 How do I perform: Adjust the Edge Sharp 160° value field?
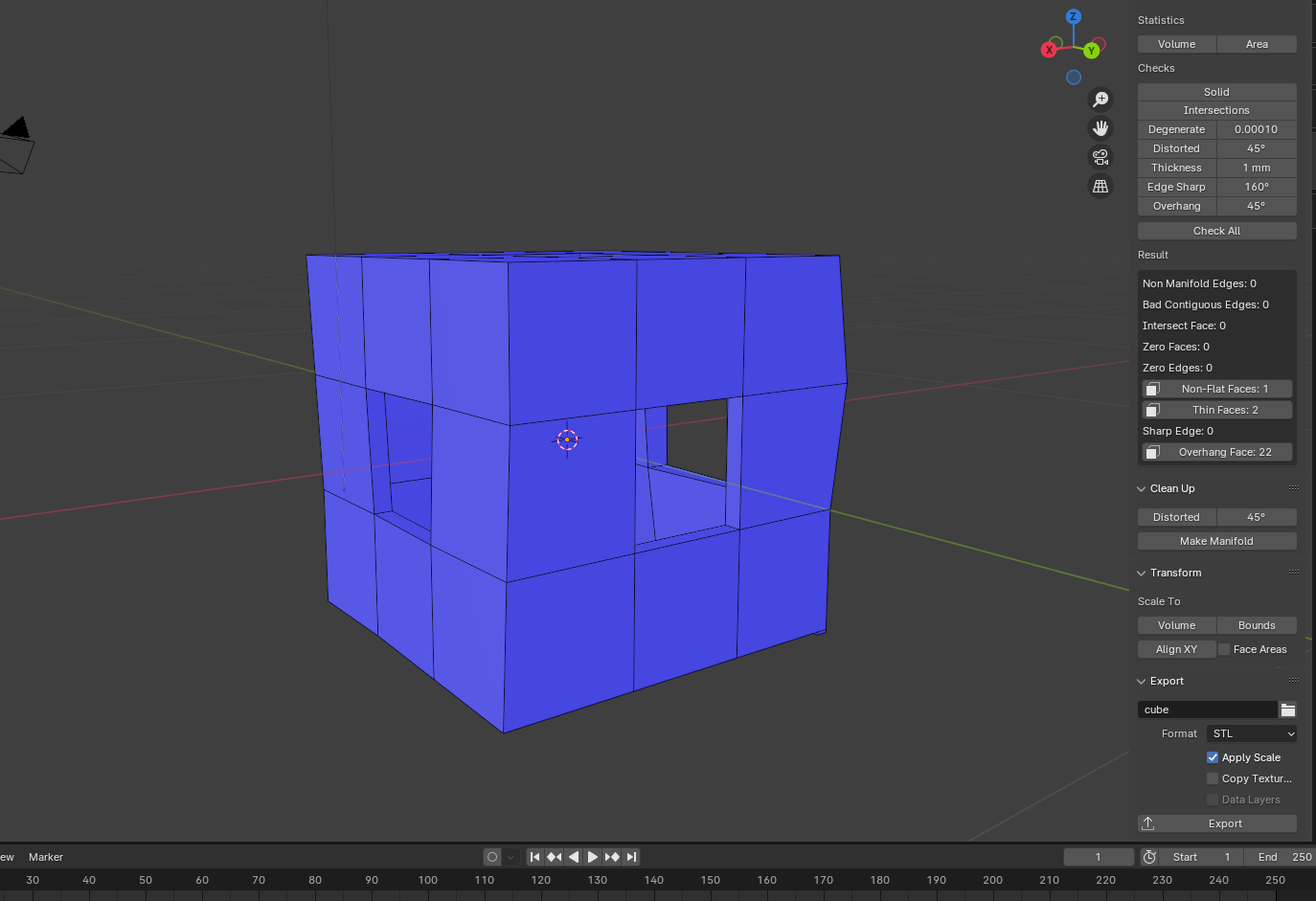(x=1257, y=187)
